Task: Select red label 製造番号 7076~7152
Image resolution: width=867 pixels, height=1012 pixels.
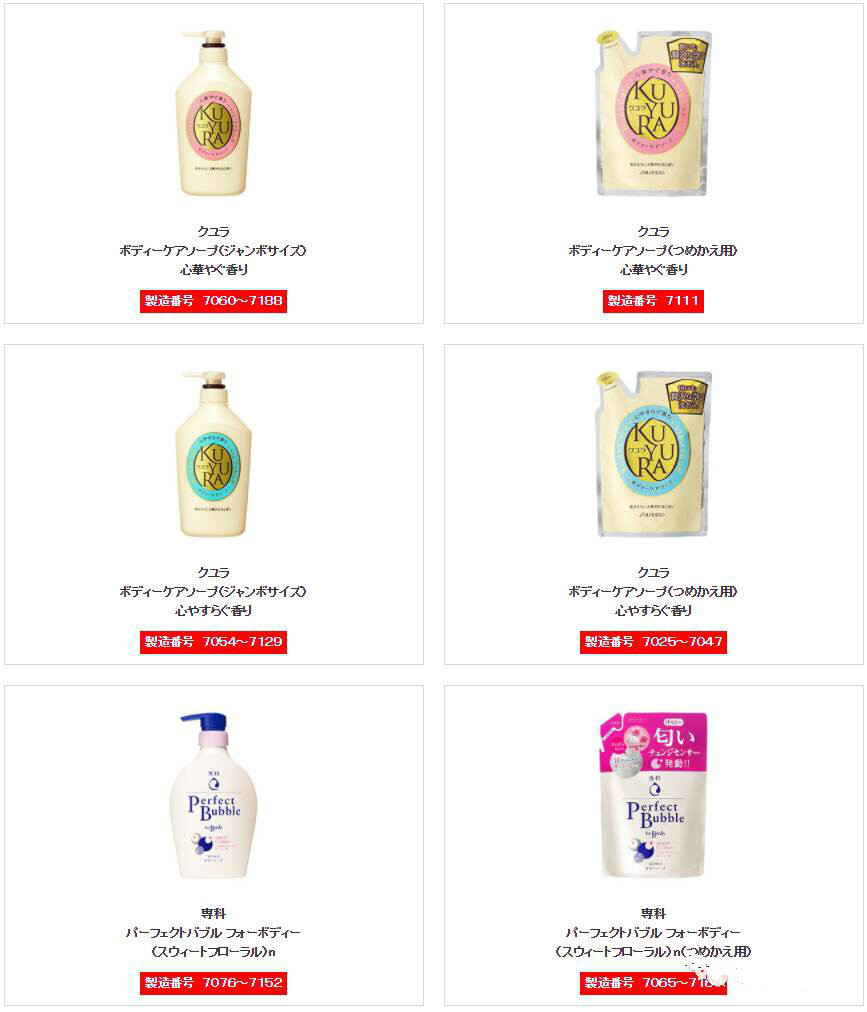Action: pyautogui.click(x=213, y=982)
